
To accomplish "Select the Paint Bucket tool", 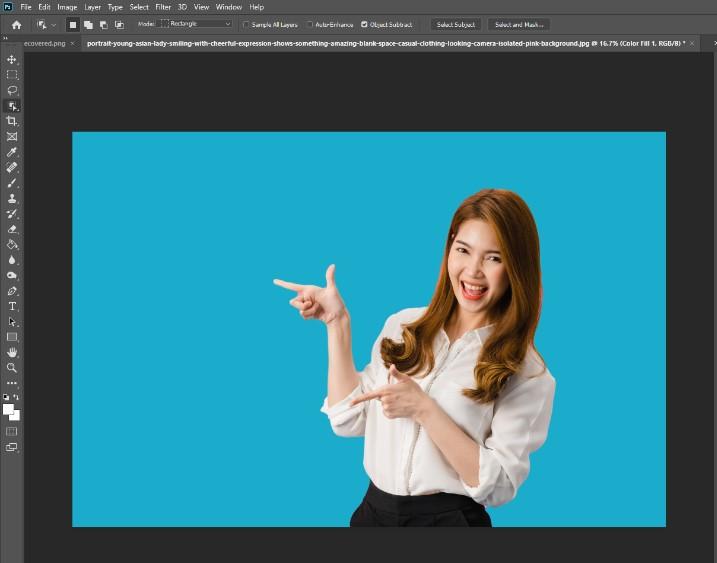I will 12,245.
